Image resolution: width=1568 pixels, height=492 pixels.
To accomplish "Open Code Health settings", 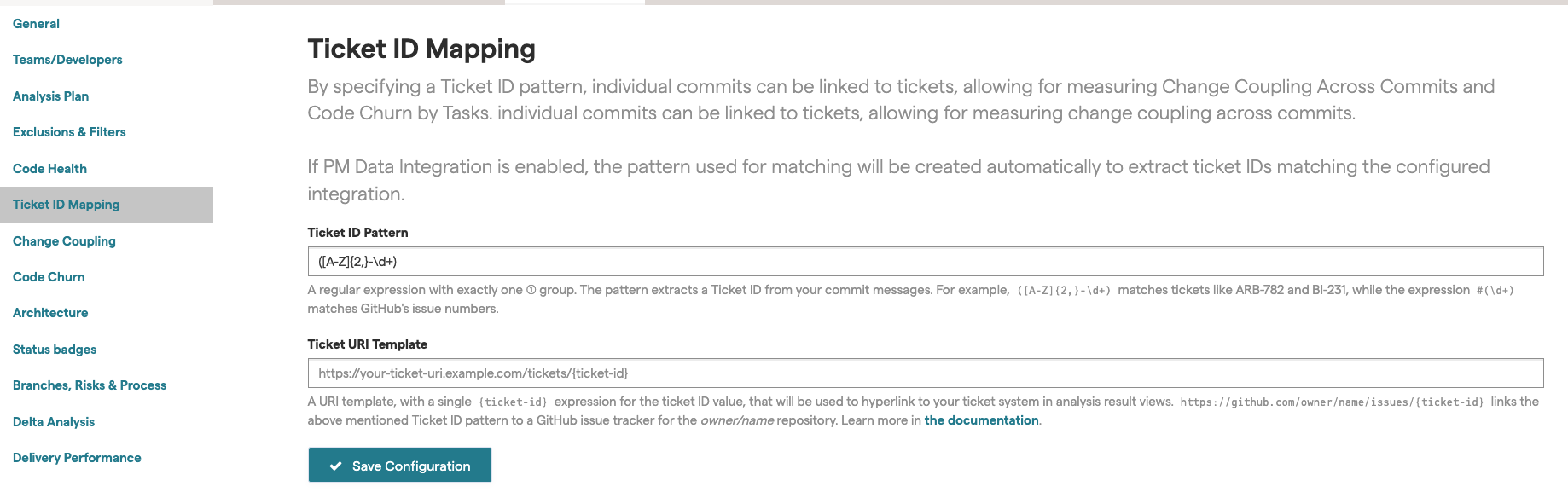I will (49, 169).
